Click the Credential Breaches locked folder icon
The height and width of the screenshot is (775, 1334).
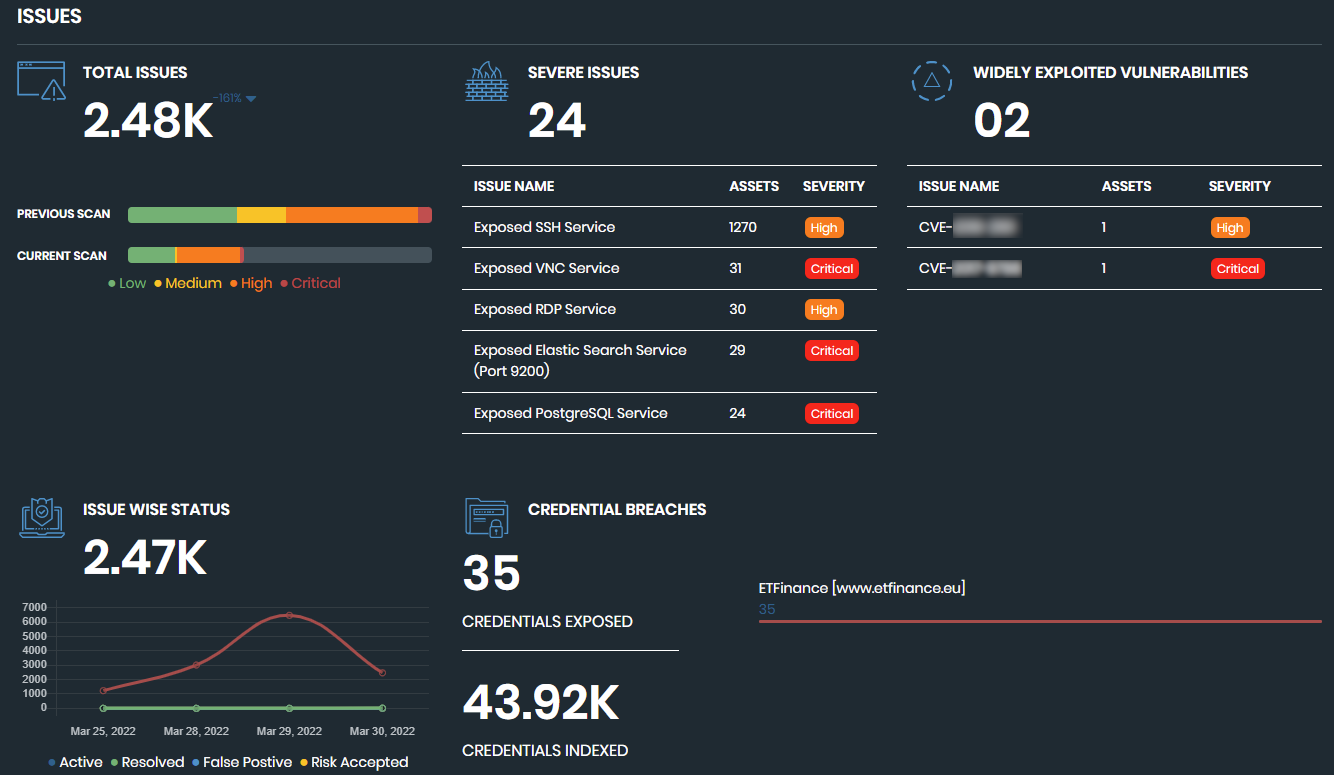coord(487,518)
